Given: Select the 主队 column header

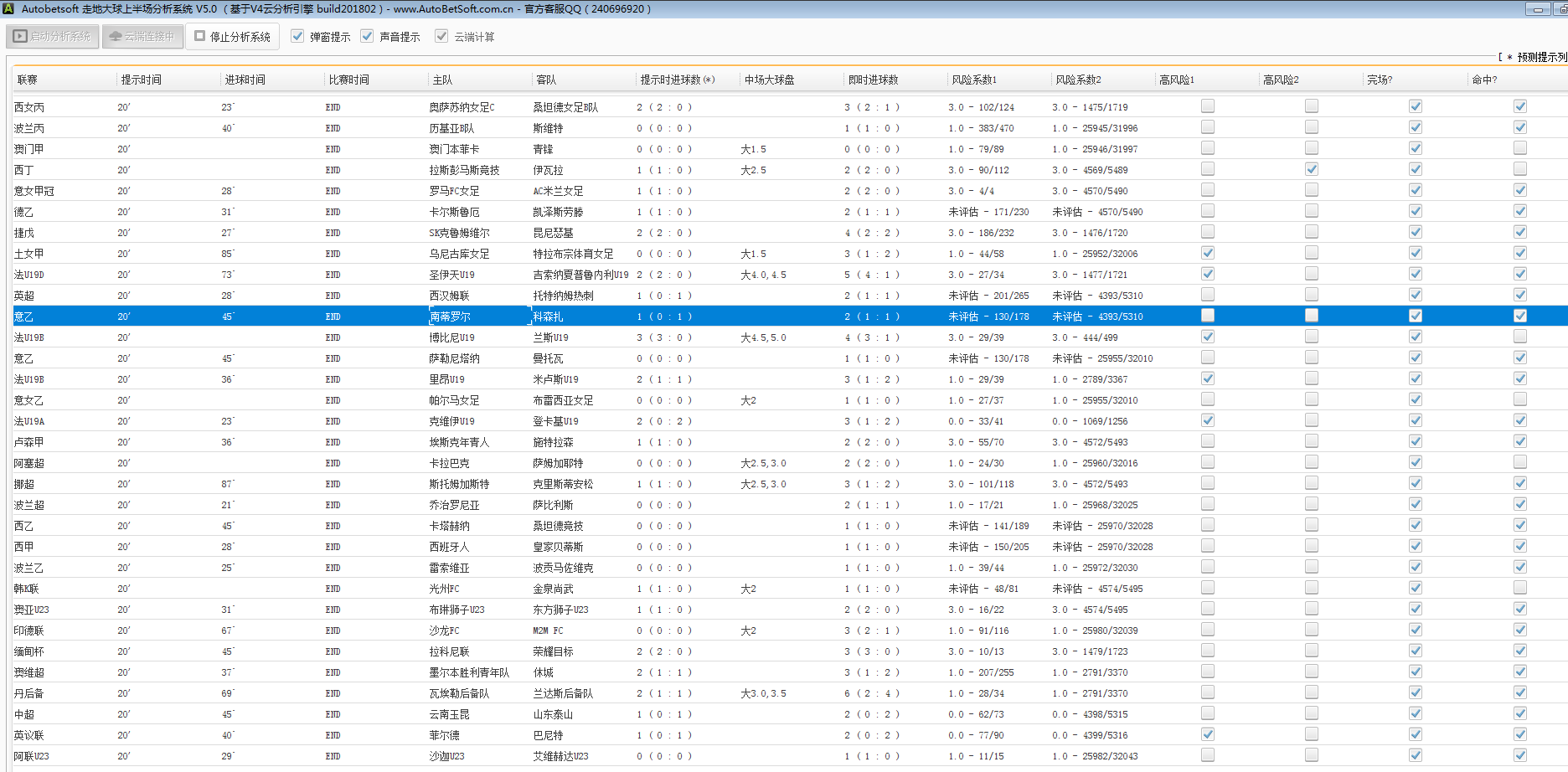Looking at the screenshot, I should 442,80.
